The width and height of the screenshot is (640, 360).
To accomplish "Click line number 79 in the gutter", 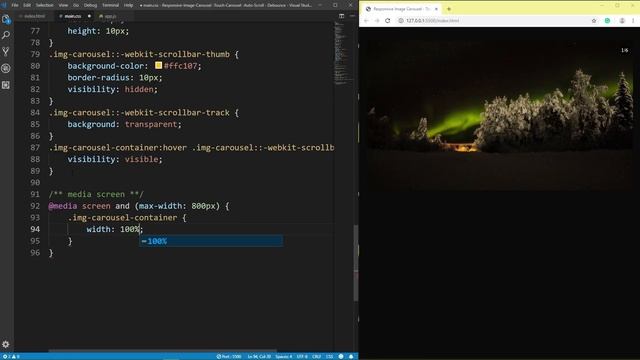I will click(35, 54).
